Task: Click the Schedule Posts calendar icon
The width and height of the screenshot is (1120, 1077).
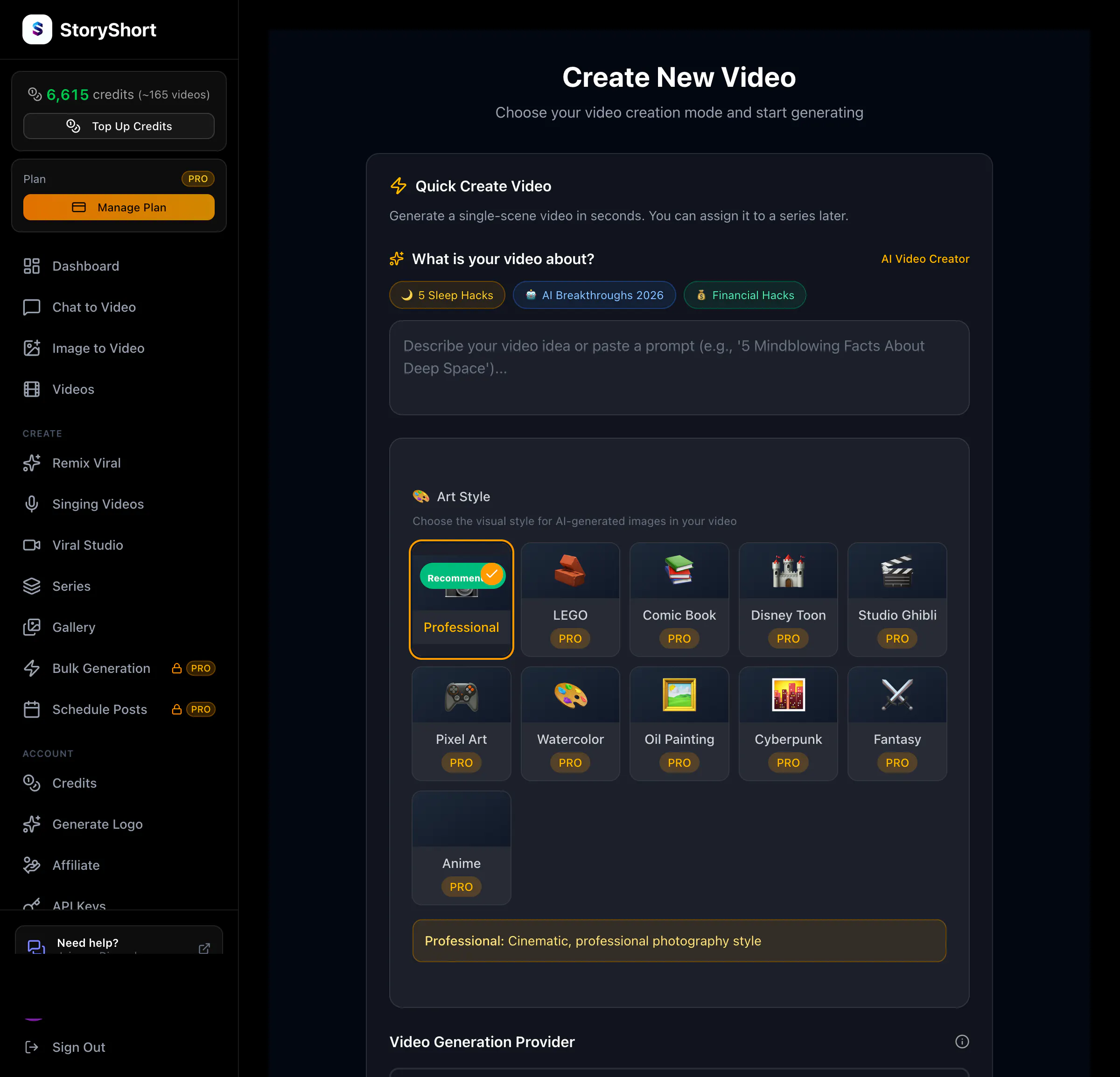Action: point(32,710)
